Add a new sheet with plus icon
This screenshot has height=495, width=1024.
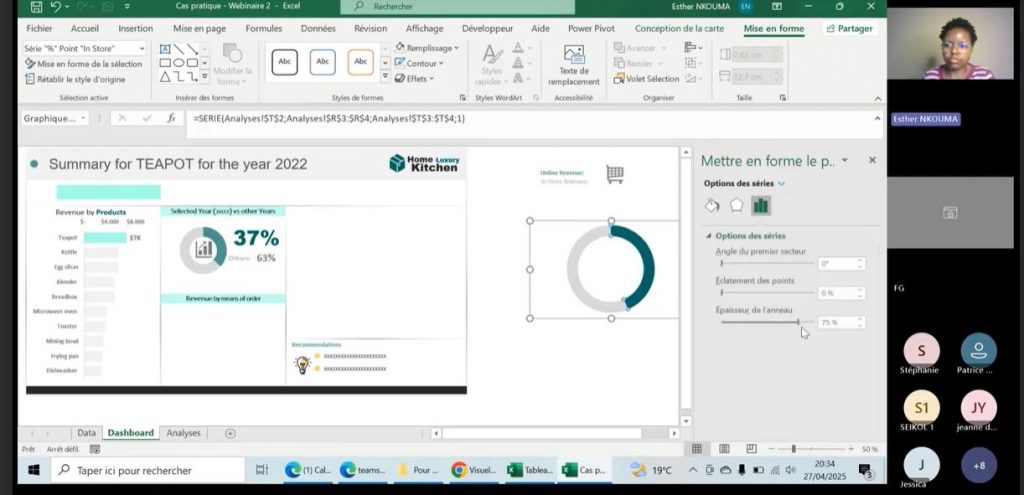point(230,433)
